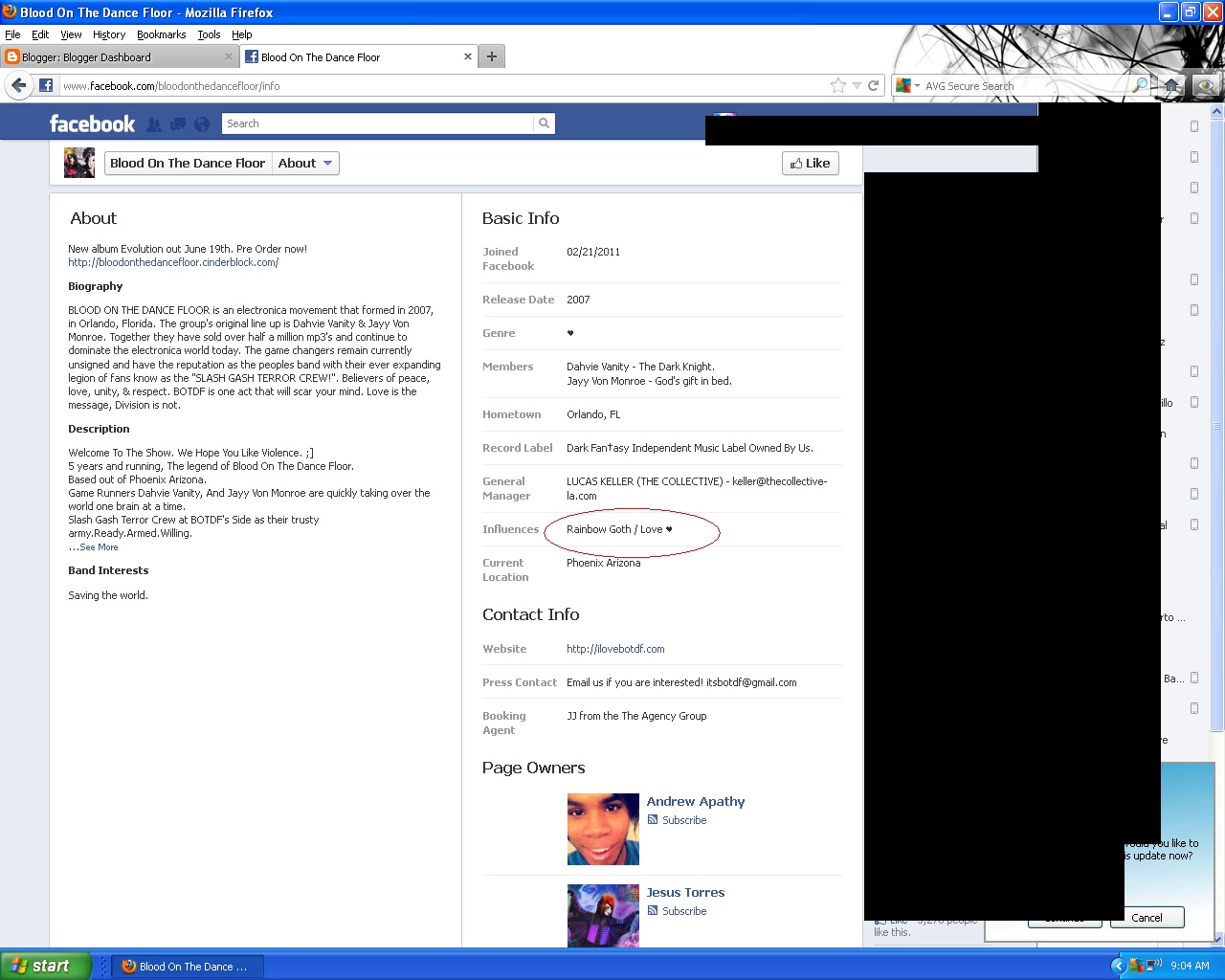Open the Tools menu

point(209,34)
